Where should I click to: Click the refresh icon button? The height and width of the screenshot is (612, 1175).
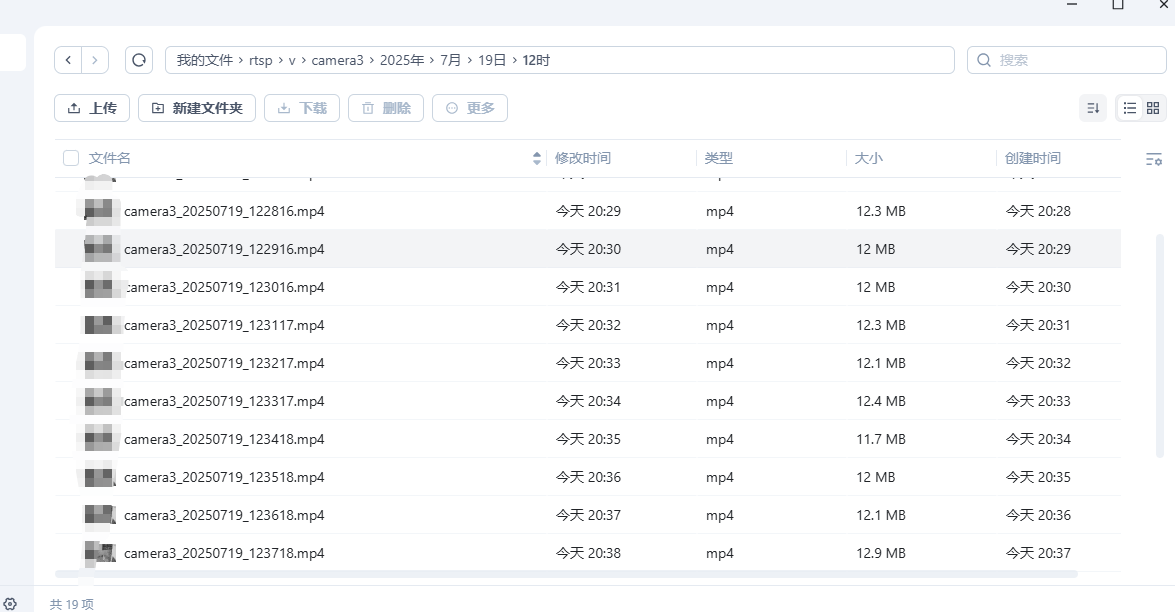pyautogui.click(x=139, y=60)
